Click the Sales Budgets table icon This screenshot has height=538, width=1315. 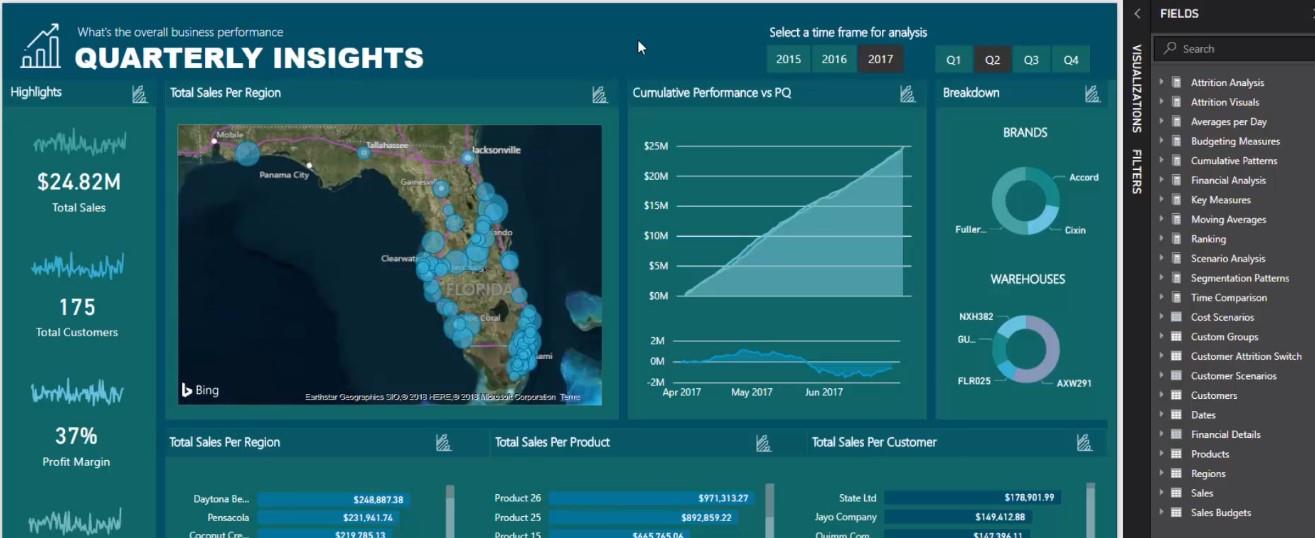pos(1176,512)
